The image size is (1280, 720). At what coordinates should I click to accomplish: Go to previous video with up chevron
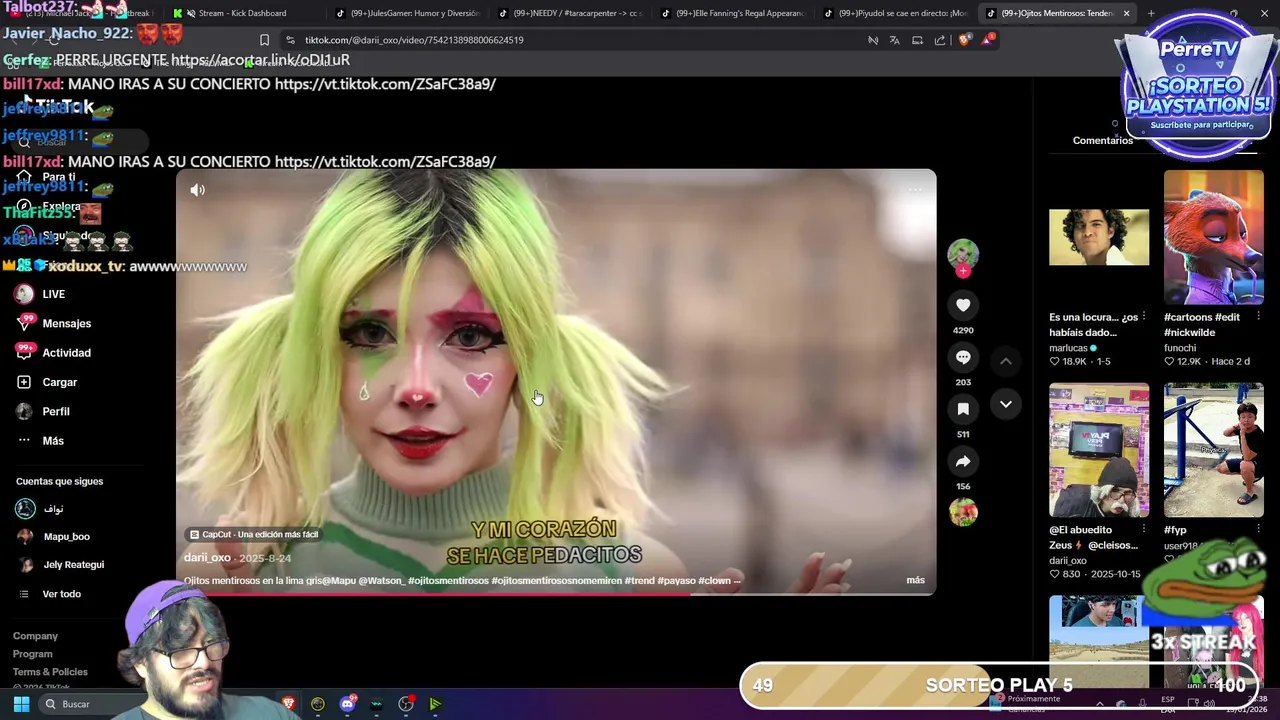(1006, 361)
